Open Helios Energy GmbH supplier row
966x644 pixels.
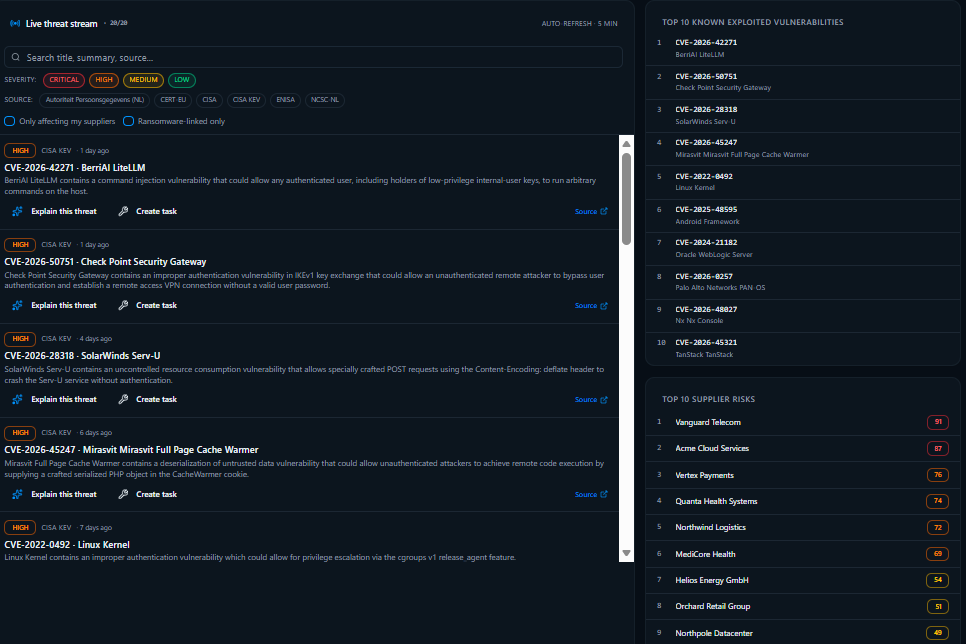(x=803, y=580)
